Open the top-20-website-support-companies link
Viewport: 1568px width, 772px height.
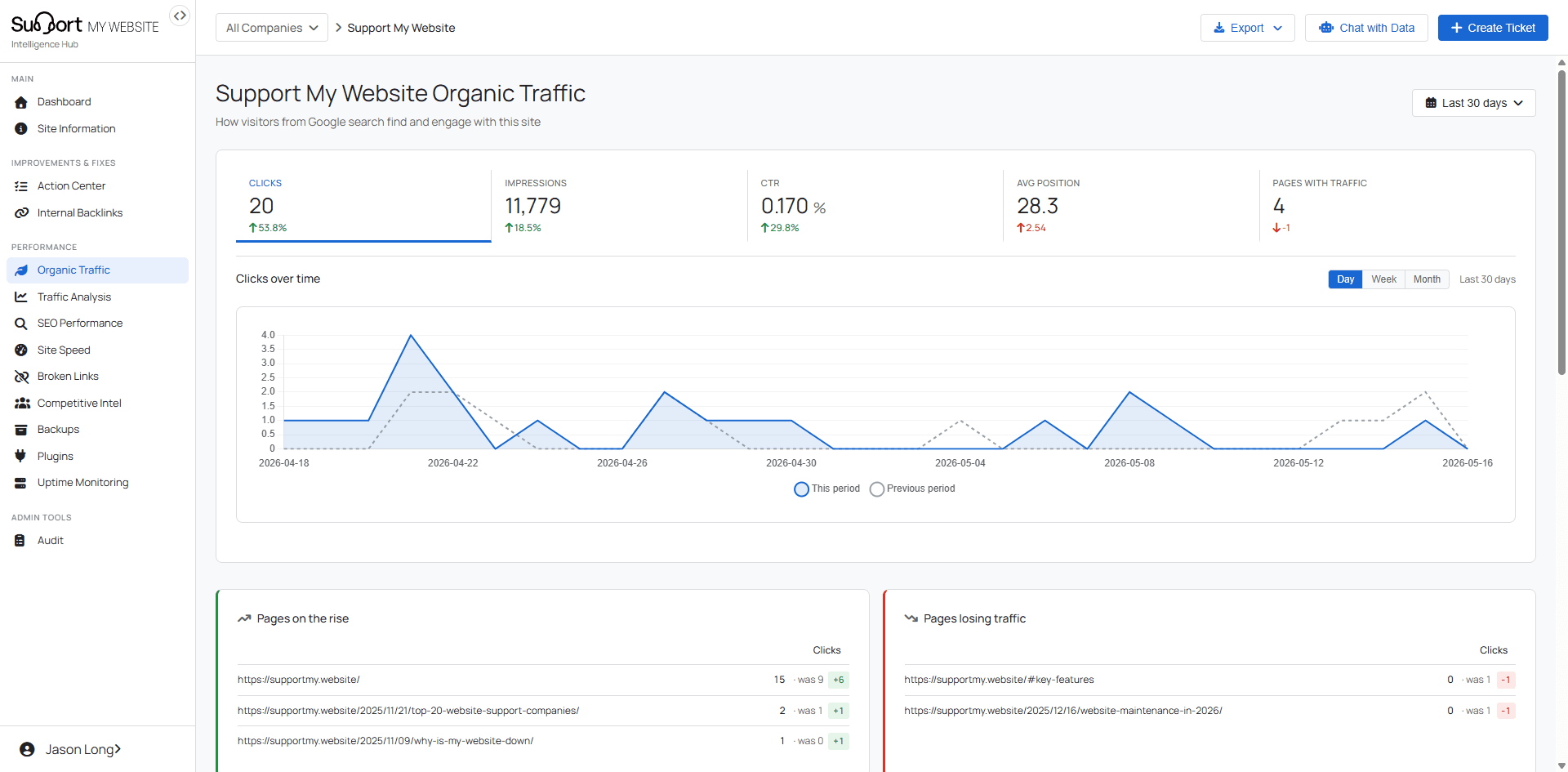click(408, 711)
